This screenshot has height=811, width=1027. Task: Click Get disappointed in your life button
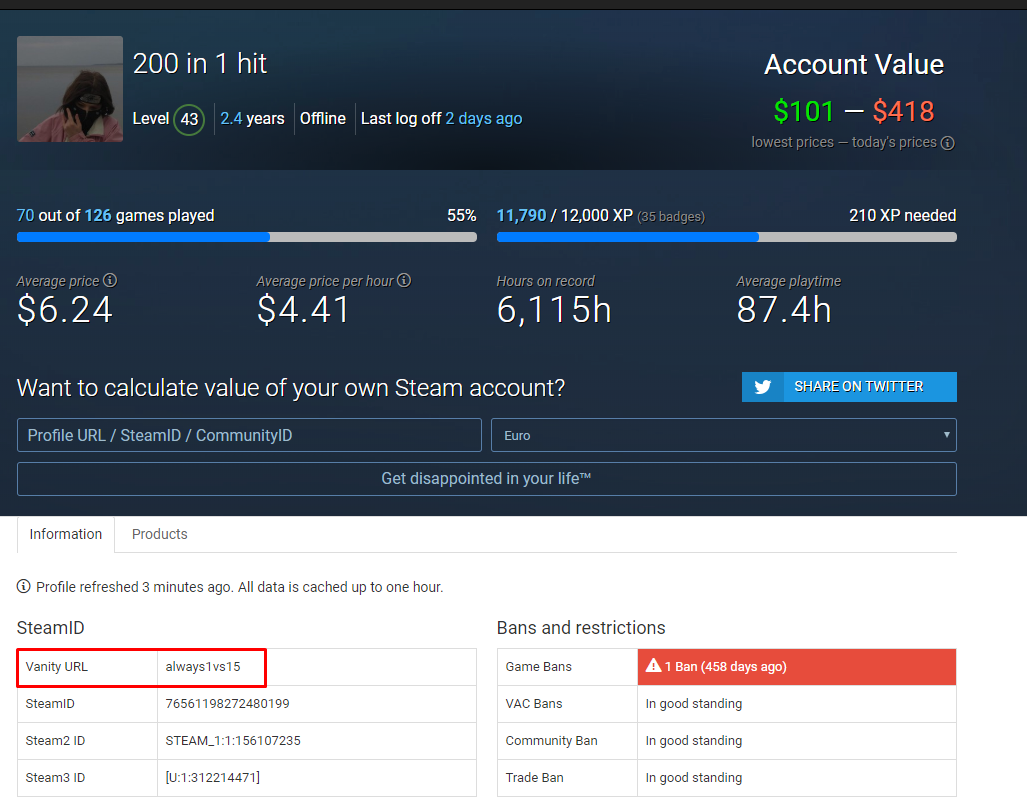click(486, 479)
